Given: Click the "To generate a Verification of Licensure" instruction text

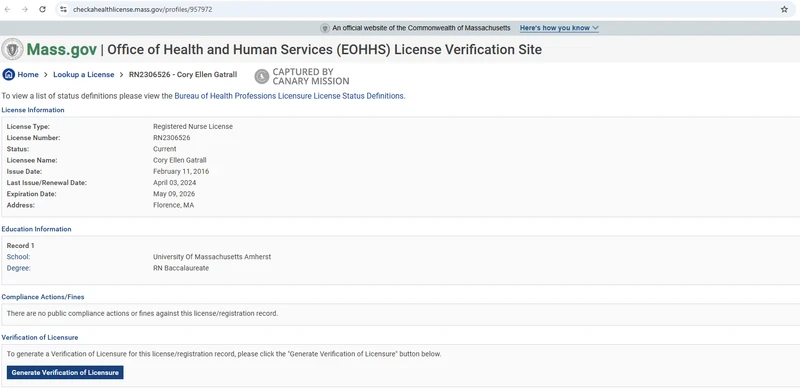Looking at the screenshot, I should click(x=224, y=354).
